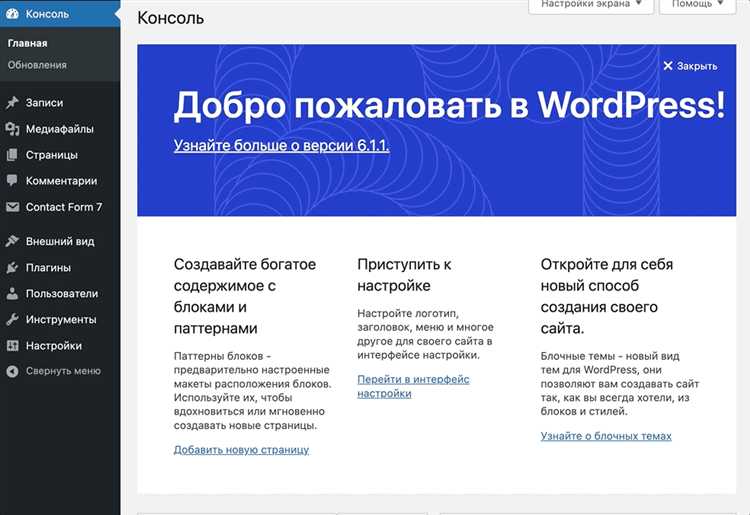The height and width of the screenshot is (515, 750).
Task: Click the Комментарии speech bubble icon
Action: 12,180
